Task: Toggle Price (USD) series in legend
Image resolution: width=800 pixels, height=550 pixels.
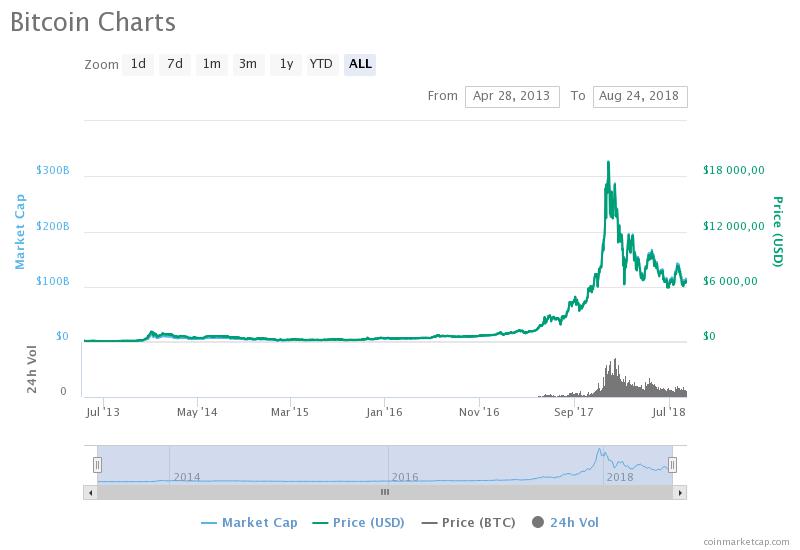Action: coord(359,522)
